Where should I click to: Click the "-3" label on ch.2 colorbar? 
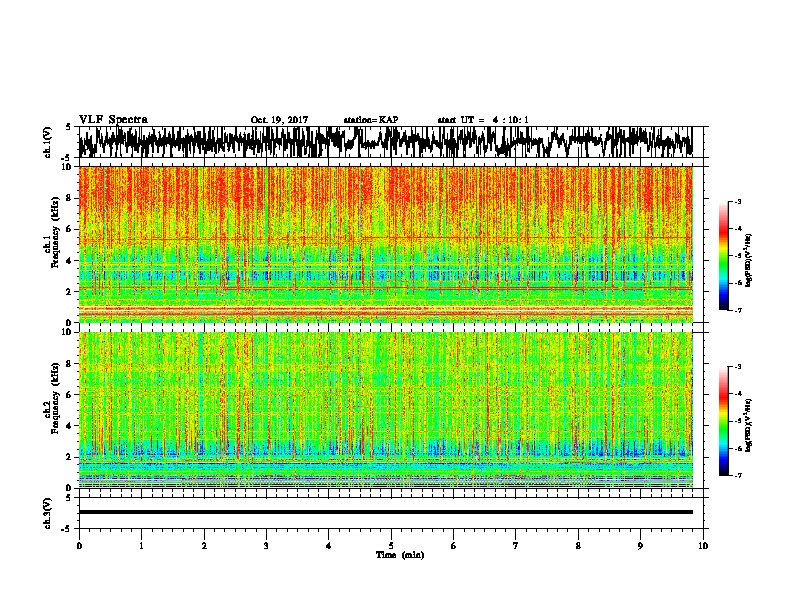pos(737,367)
